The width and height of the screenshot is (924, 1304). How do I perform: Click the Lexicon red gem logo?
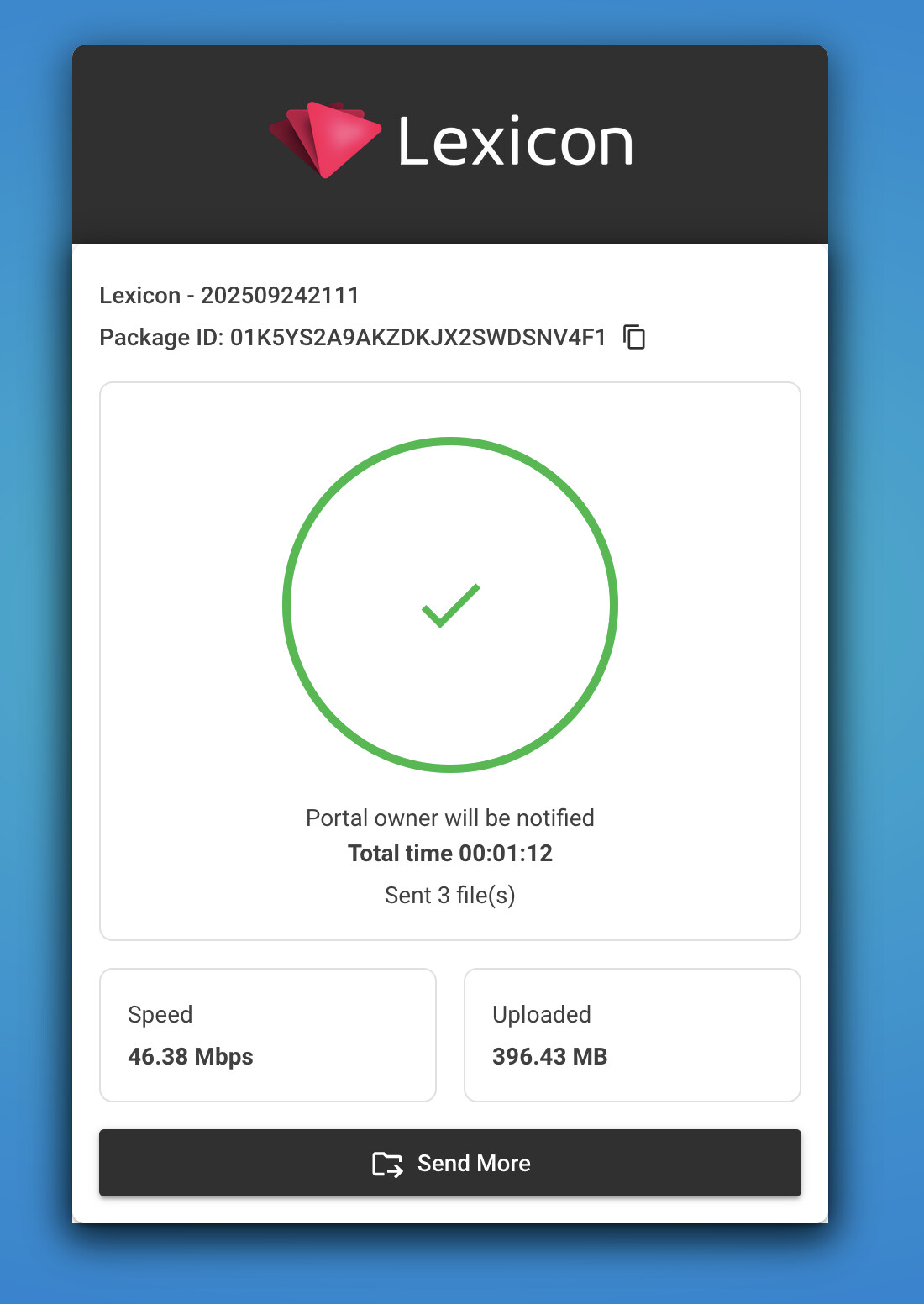coord(325,139)
